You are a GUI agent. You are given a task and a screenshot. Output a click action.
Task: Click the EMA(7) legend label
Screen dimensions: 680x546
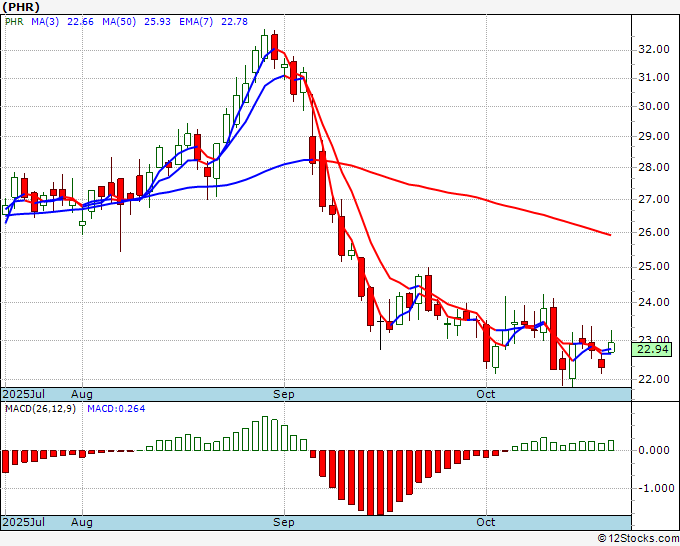click(196, 22)
